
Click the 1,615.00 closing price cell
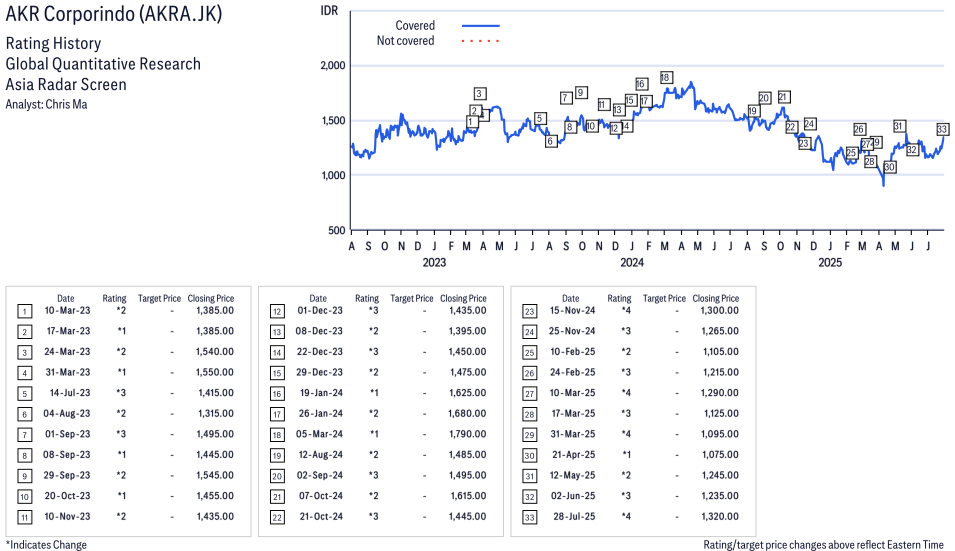pos(468,496)
